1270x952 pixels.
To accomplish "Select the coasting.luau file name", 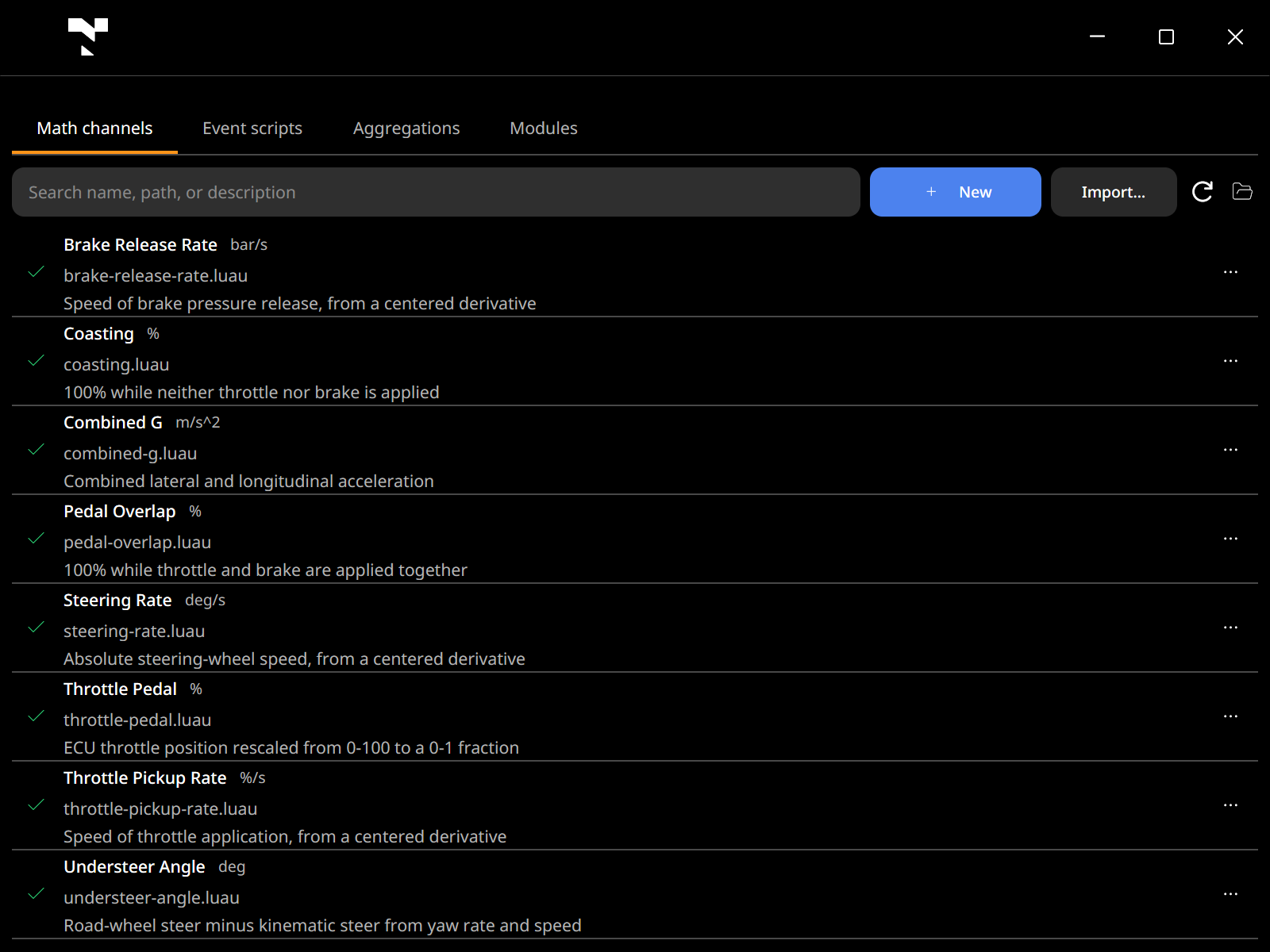I will [x=117, y=365].
